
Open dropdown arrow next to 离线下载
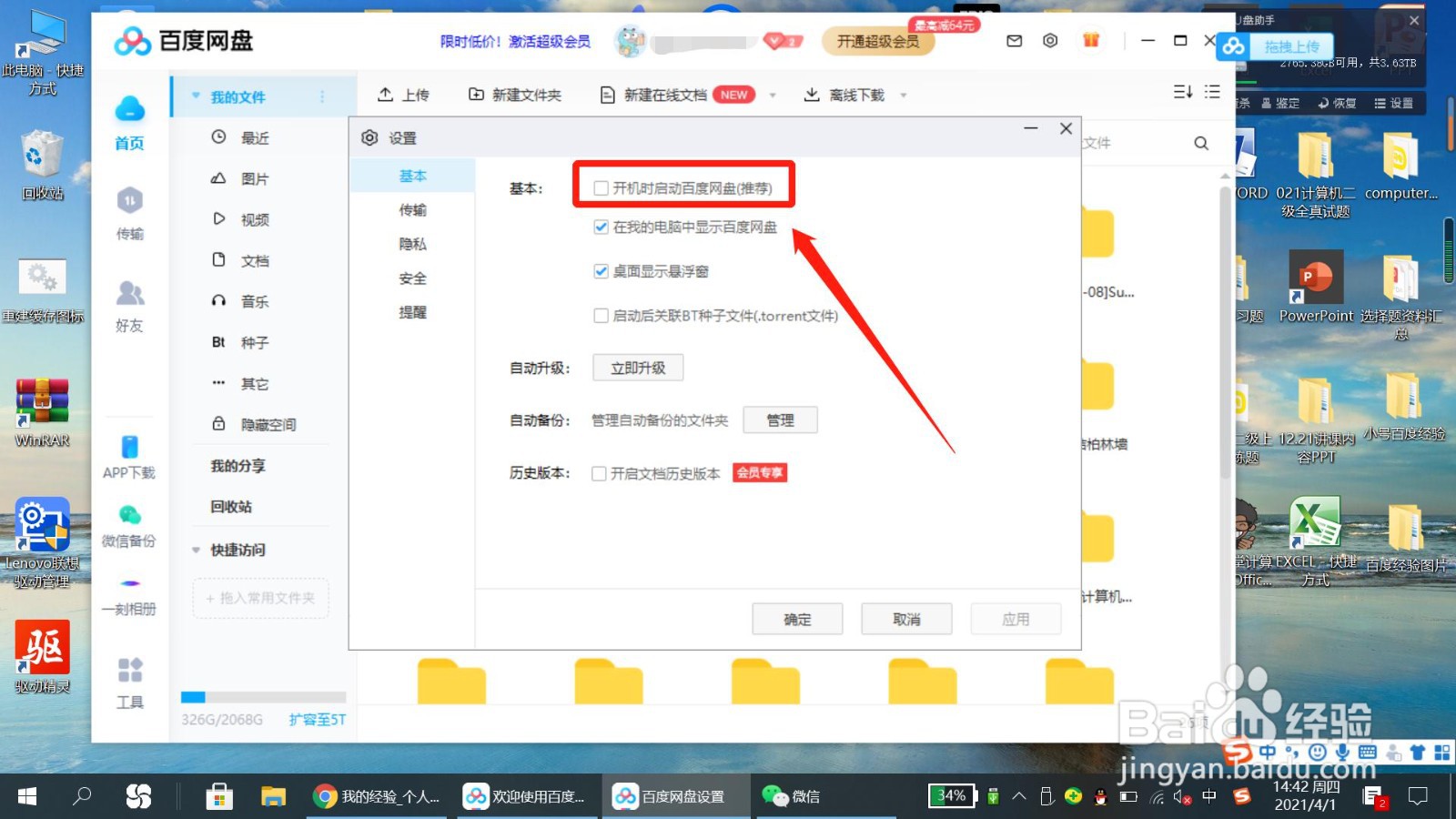[x=904, y=95]
